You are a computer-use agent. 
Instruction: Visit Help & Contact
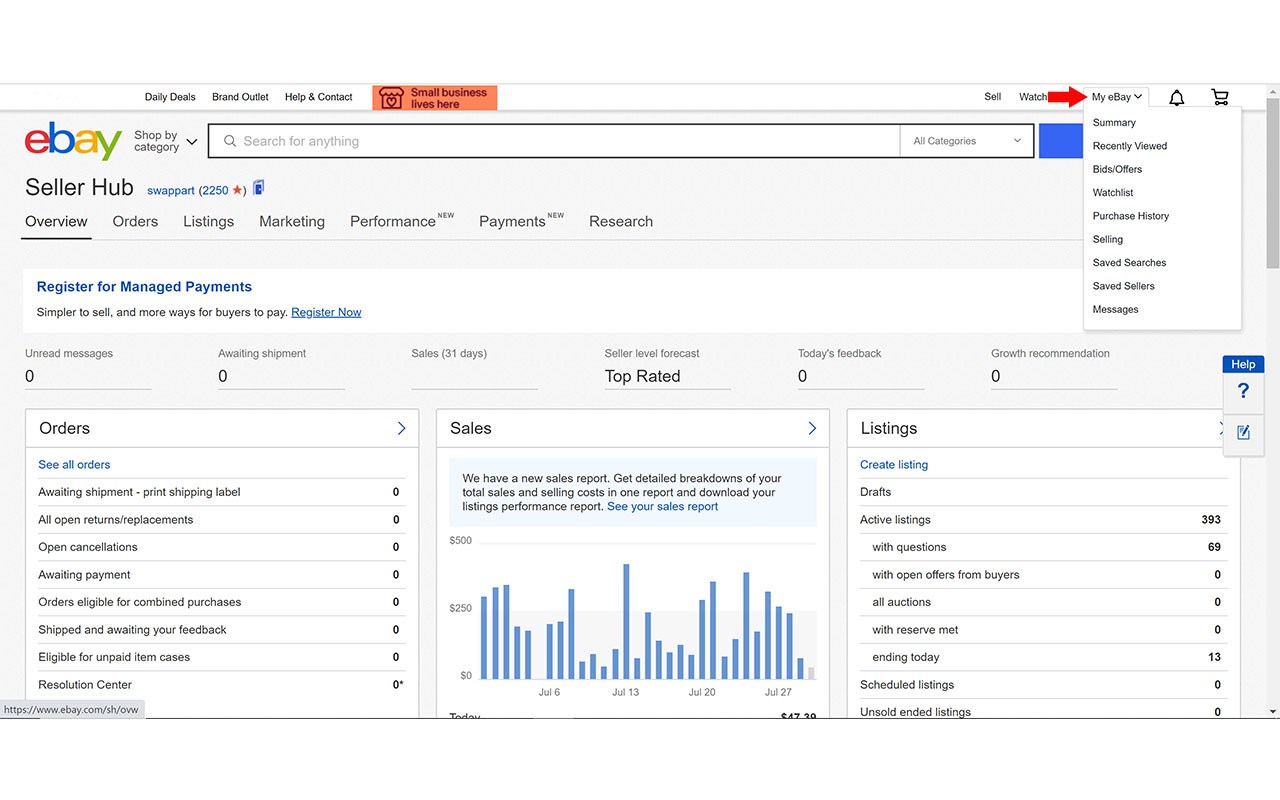[318, 97]
